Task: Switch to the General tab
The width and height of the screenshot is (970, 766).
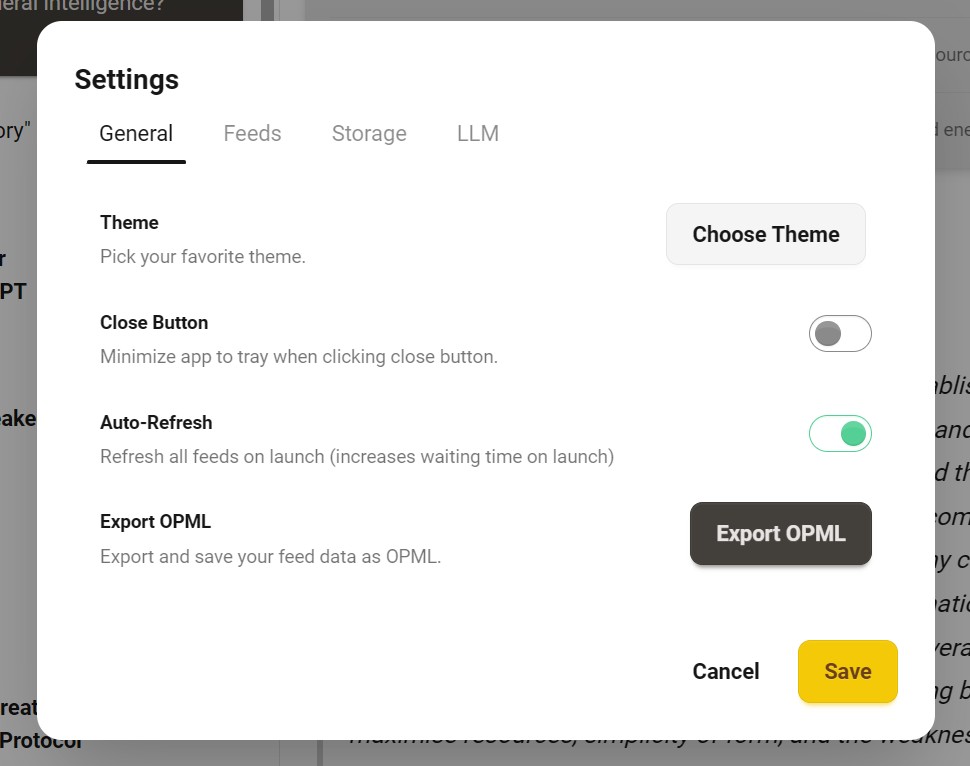Action: [136, 134]
